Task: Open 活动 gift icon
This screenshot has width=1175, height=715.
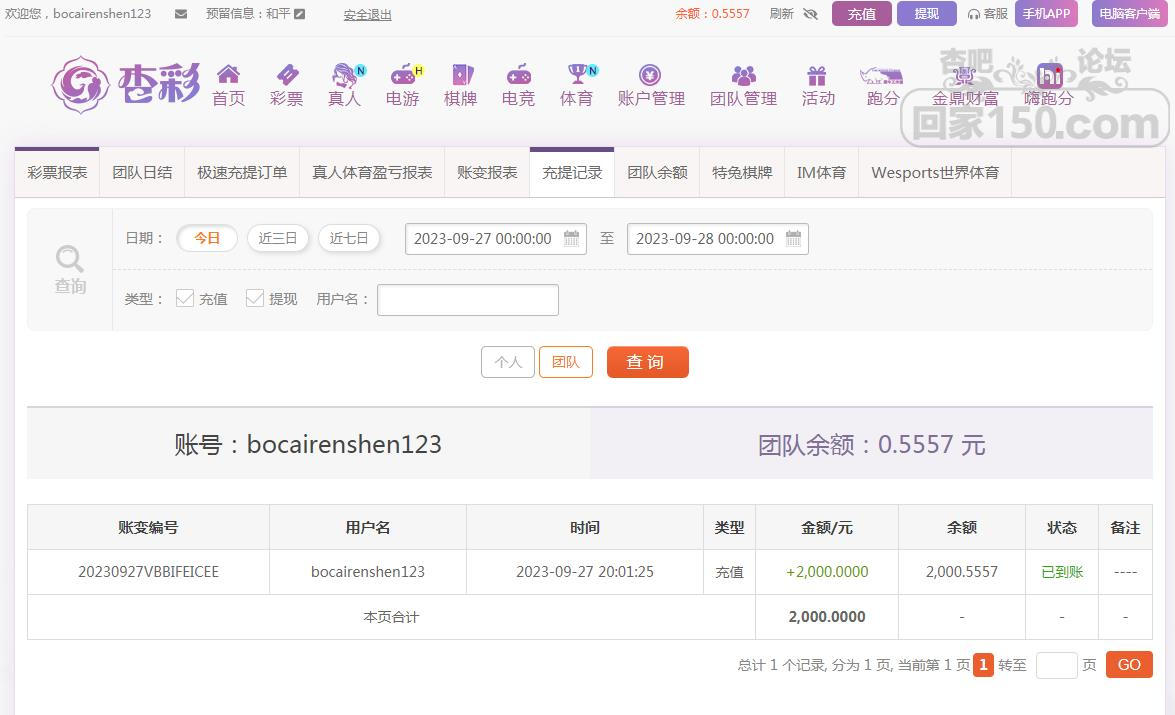Action: [x=816, y=75]
